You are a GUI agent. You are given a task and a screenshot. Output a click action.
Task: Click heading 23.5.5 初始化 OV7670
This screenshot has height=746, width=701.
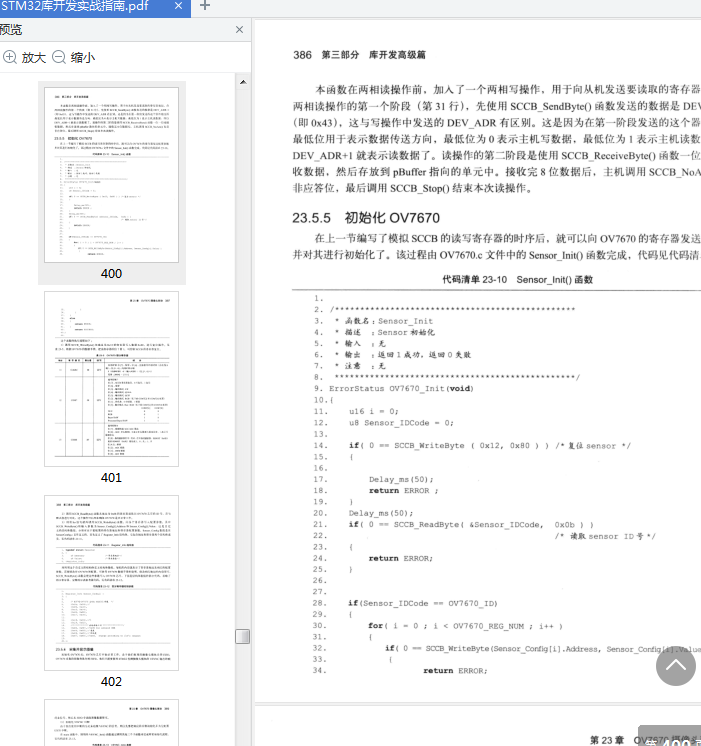(366, 218)
